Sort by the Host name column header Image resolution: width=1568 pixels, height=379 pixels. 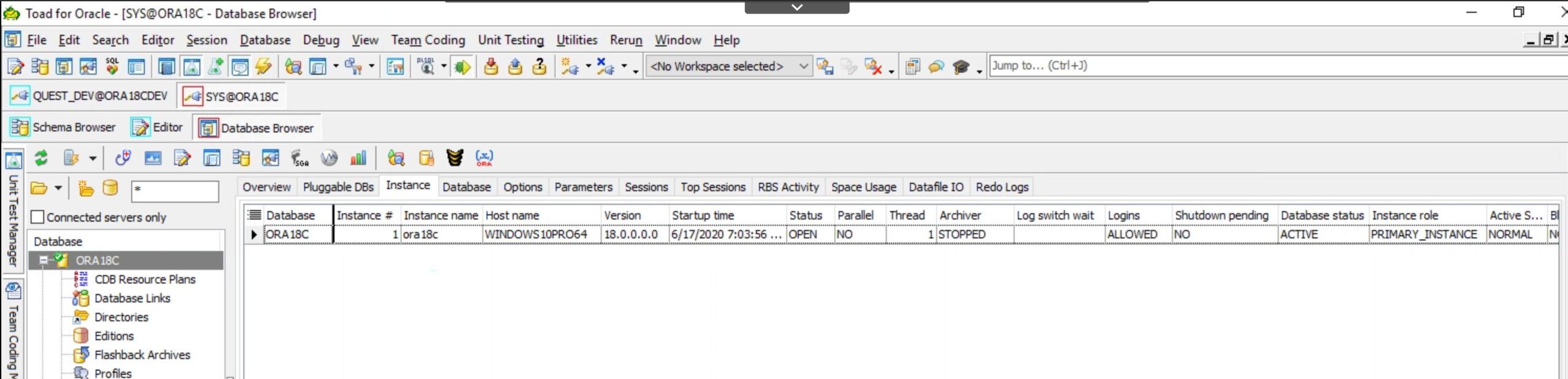tap(541, 215)
